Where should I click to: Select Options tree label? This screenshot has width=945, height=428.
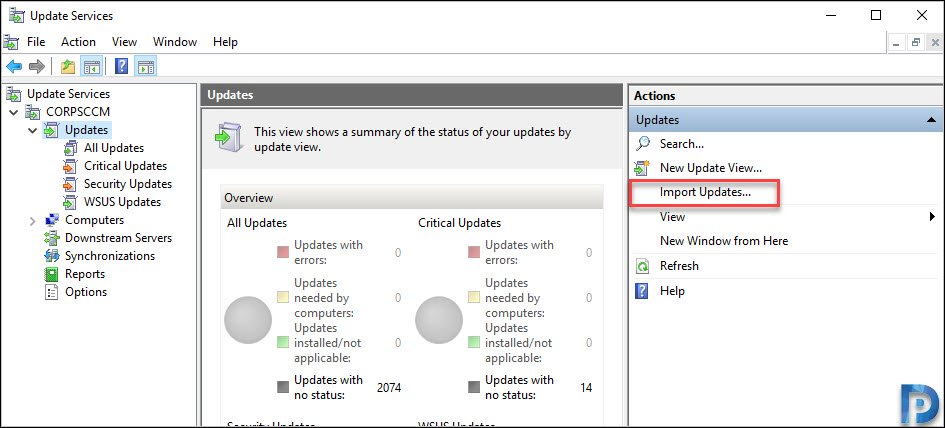point(86,292)
